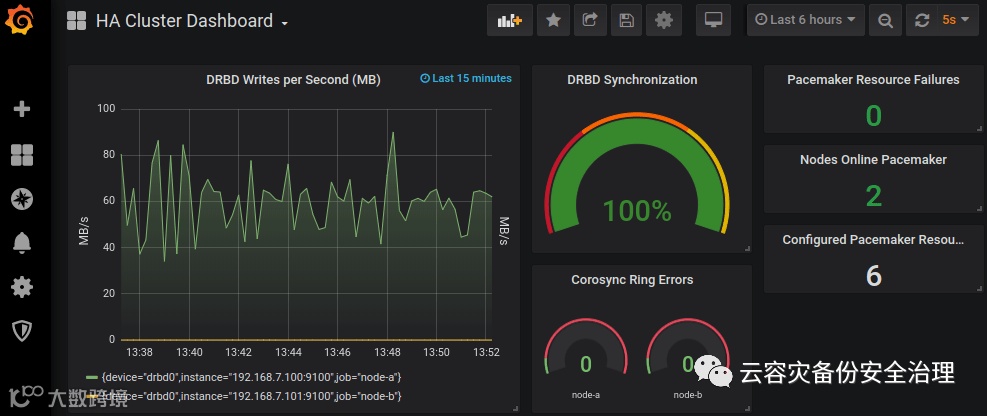Open the Alerting bell icon
Viewport: 987px width, 416px height.
(22, 242)
